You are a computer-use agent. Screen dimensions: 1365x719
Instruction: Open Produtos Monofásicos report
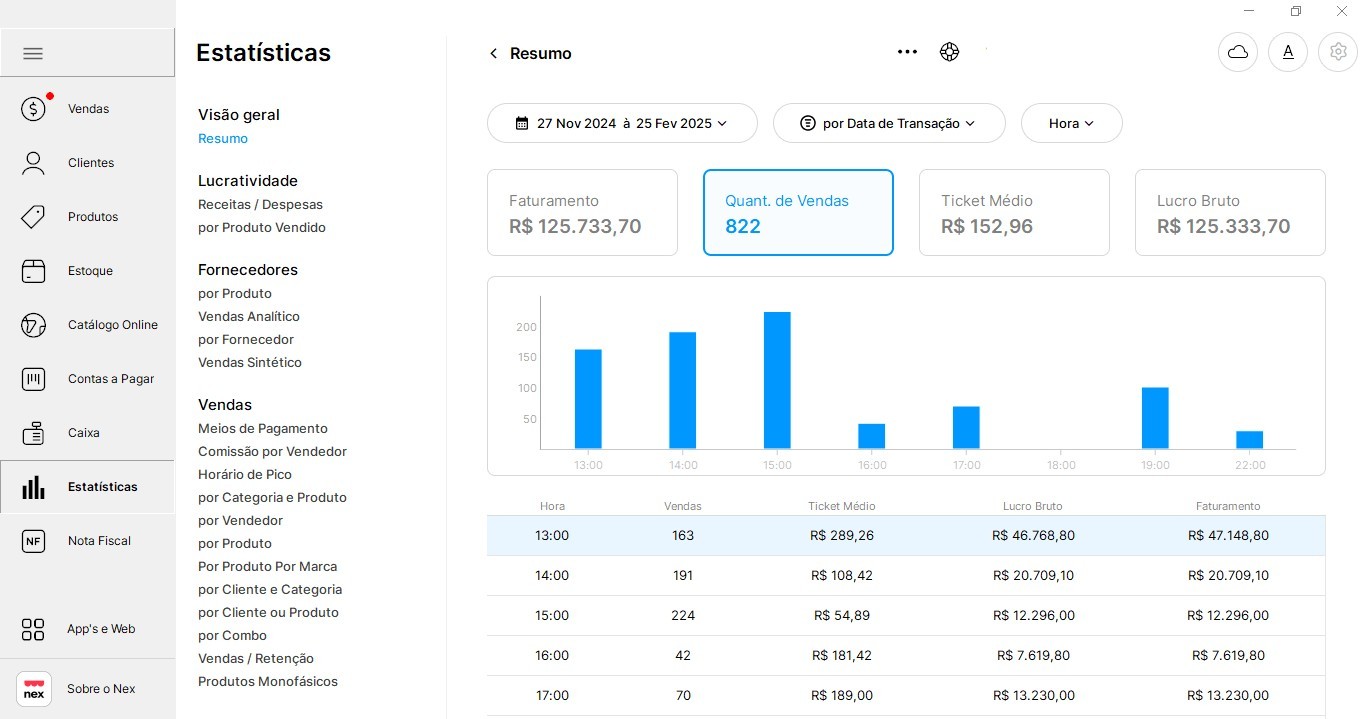pyautogui.click(x=268, y=681)
